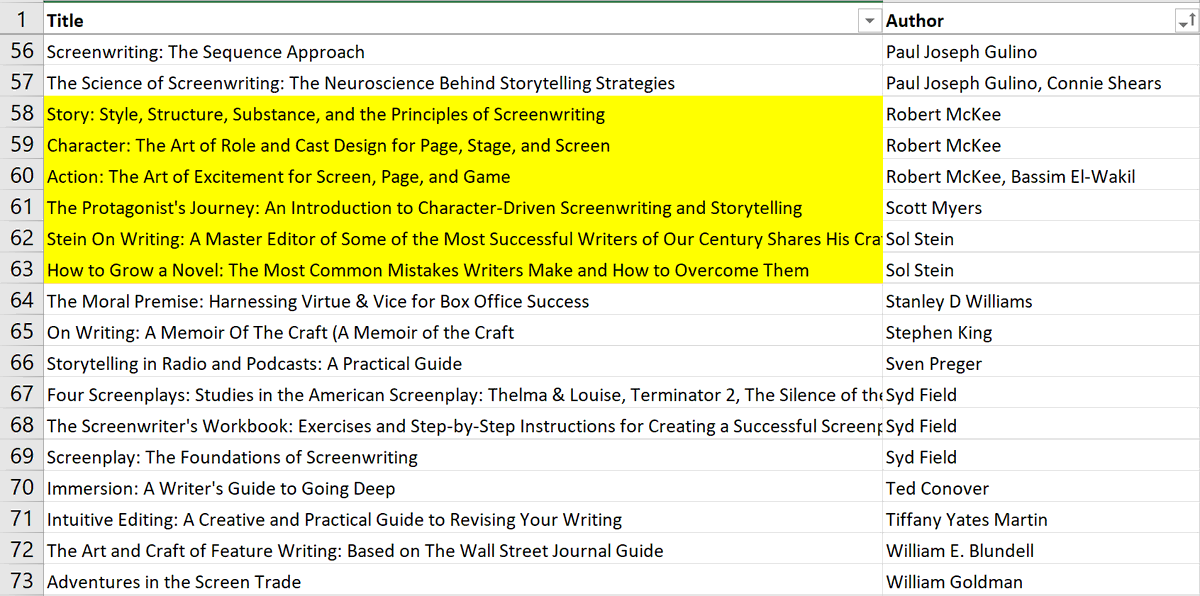The width and height of the screenshot is (1200, 596).
Task: Click 'The Art and Craft of Feature Writing' cell
Action: click(463, 550)
